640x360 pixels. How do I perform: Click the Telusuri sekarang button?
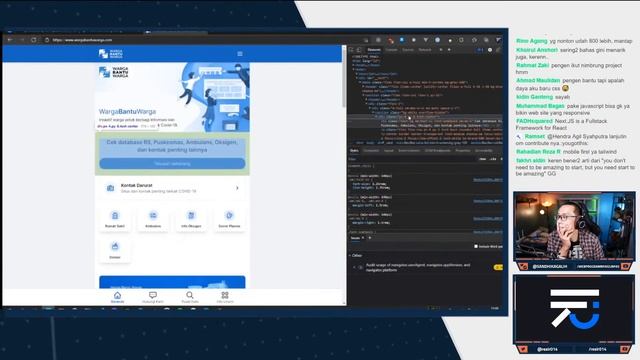coord(172,164)
